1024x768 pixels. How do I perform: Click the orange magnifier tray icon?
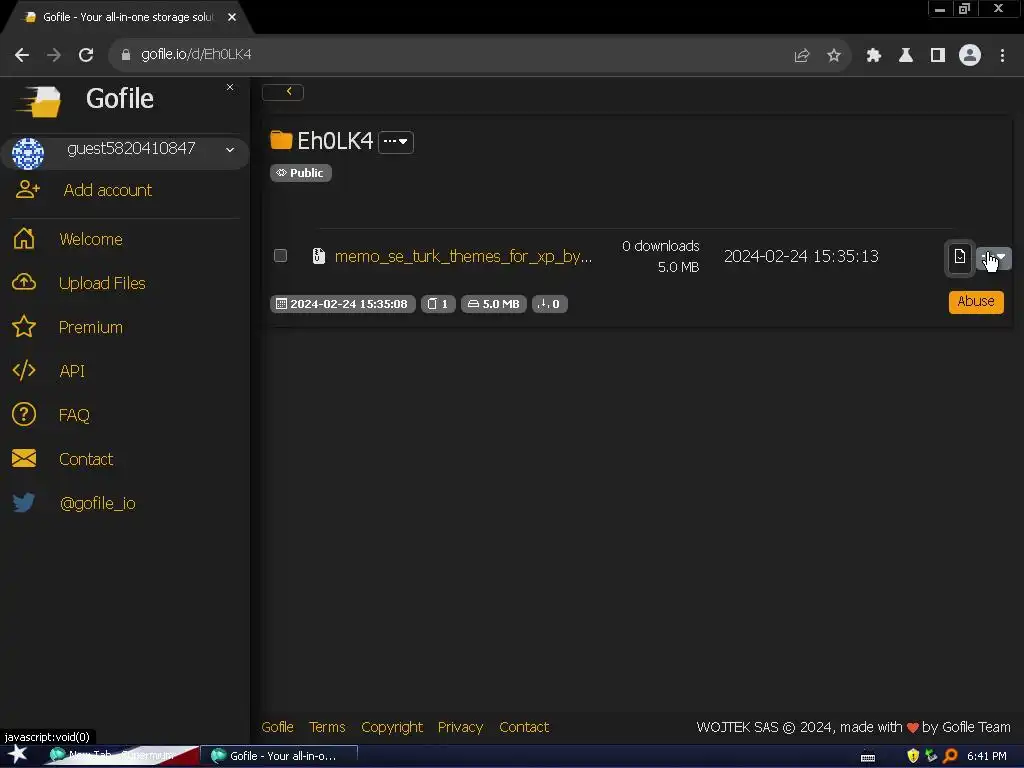pos(950,756)
